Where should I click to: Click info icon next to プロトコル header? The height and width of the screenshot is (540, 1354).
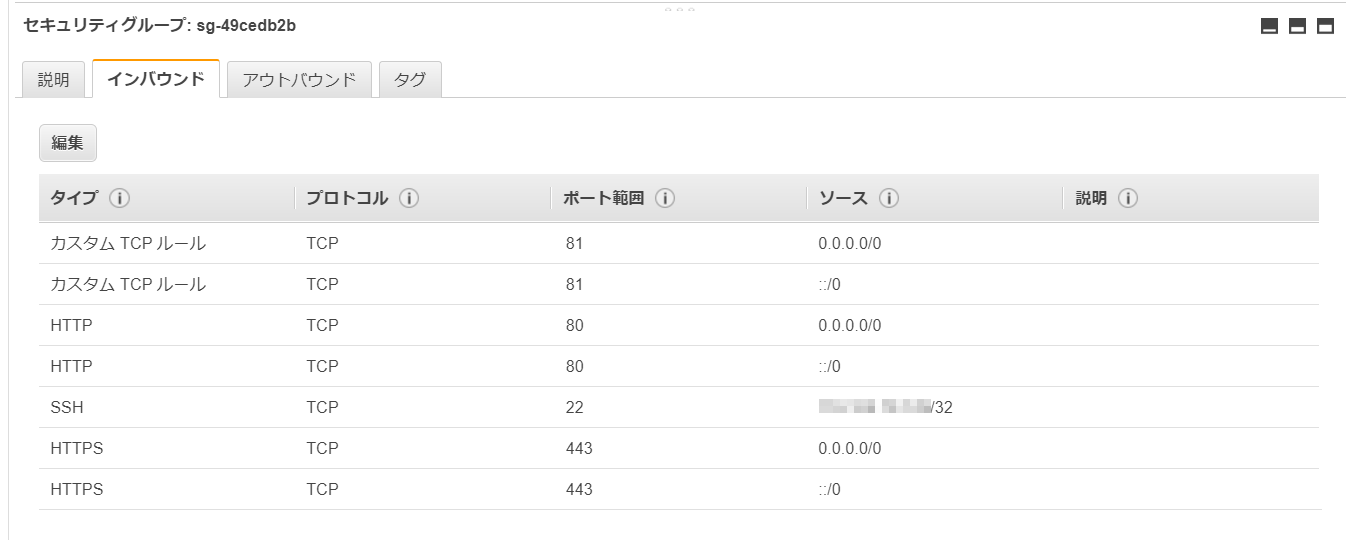pos(408,198)
